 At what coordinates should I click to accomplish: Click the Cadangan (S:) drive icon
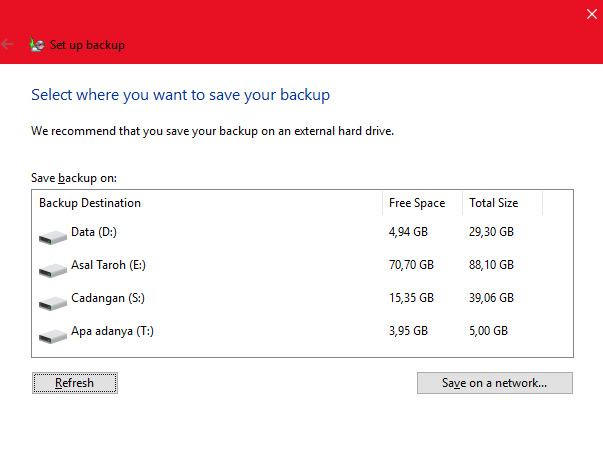(x=53, y=303)
